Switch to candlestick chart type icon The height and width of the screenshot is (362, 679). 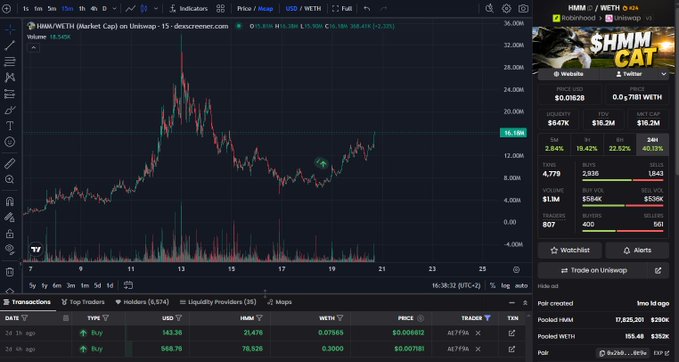click(x=144, y=8)
